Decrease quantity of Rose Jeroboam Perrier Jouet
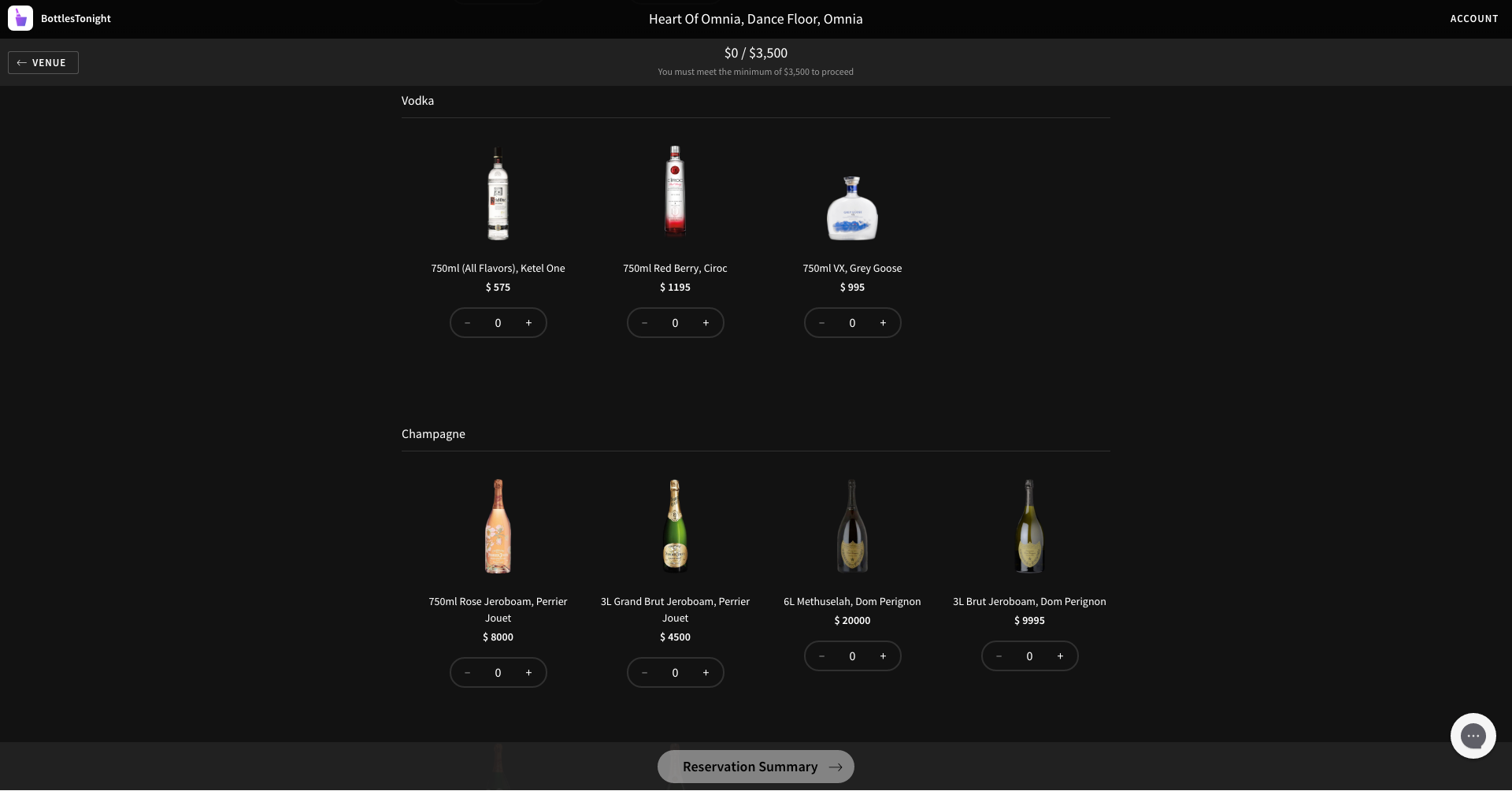This screenshot has width=1512, height=791. click(x=466, y=672)
